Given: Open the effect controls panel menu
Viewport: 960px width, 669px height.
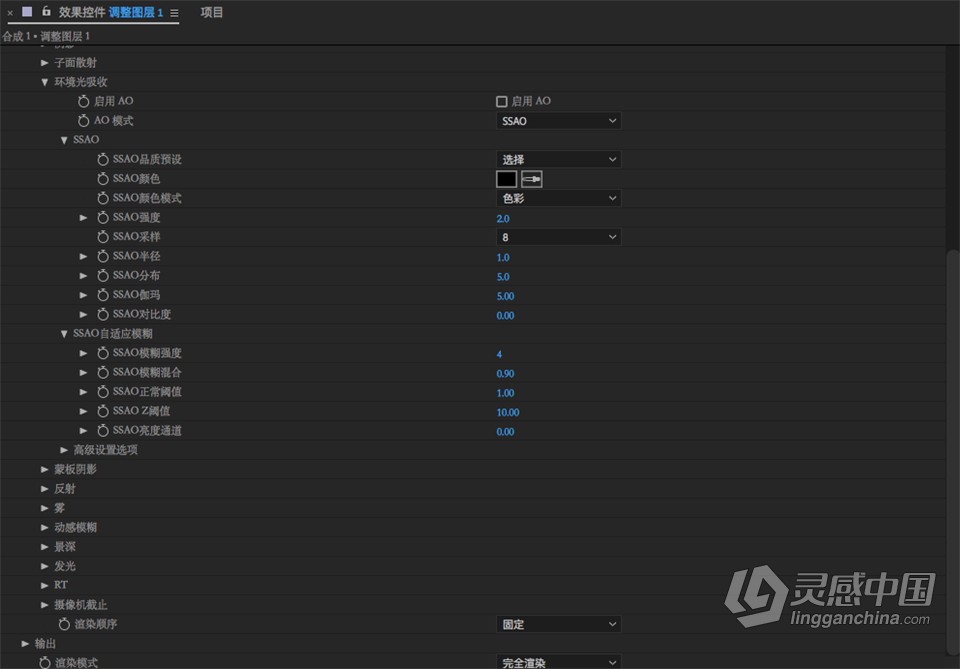Looking at the screenshot, I should tap(174, 12).
